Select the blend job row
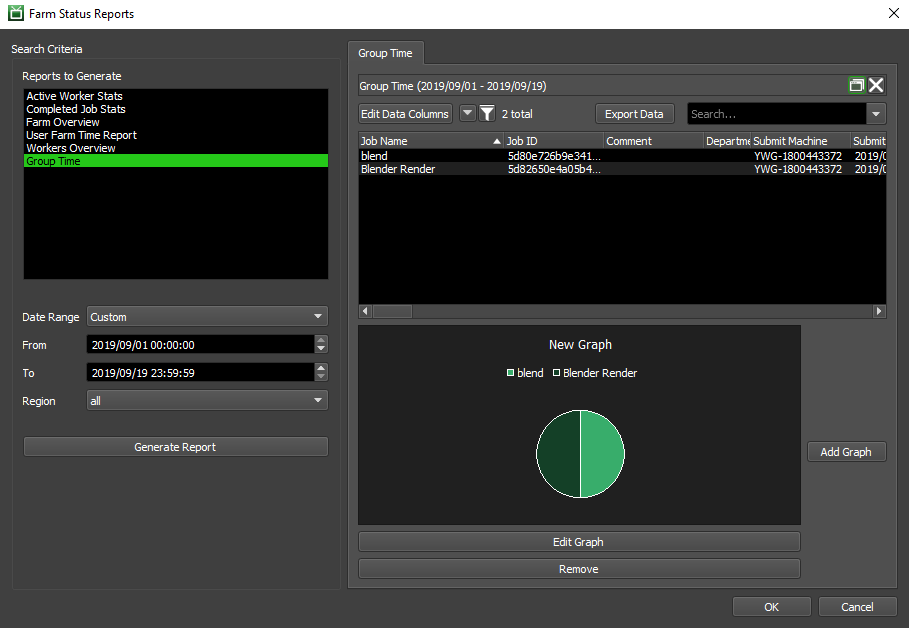 (x=622, y=155)
